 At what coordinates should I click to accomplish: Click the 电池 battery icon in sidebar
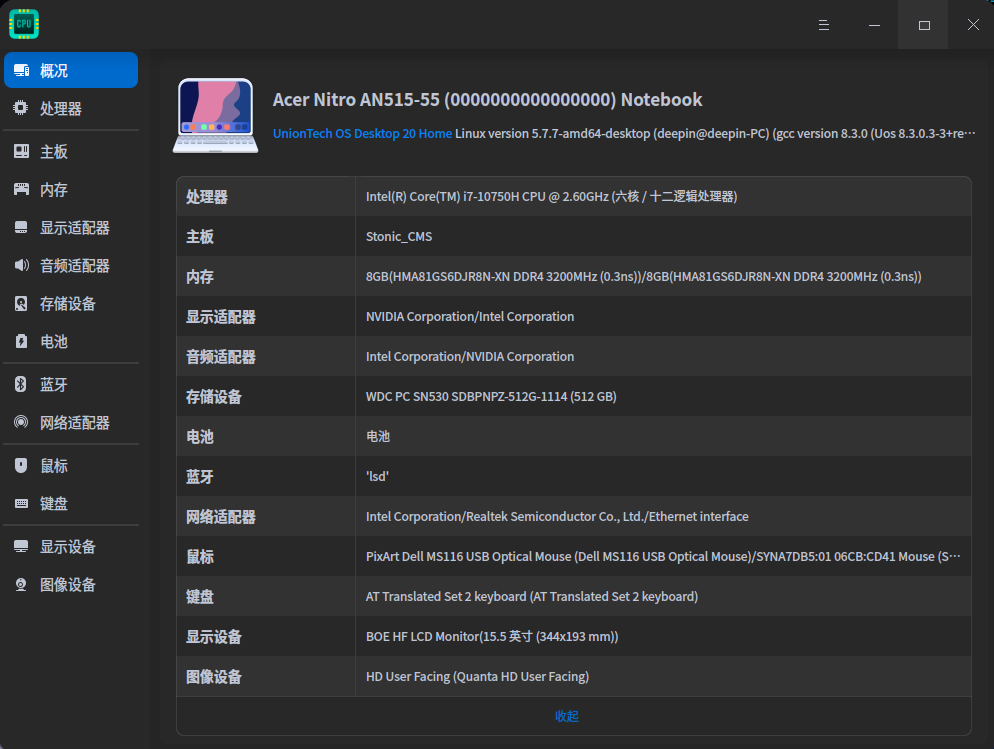(x=21, y=342)
